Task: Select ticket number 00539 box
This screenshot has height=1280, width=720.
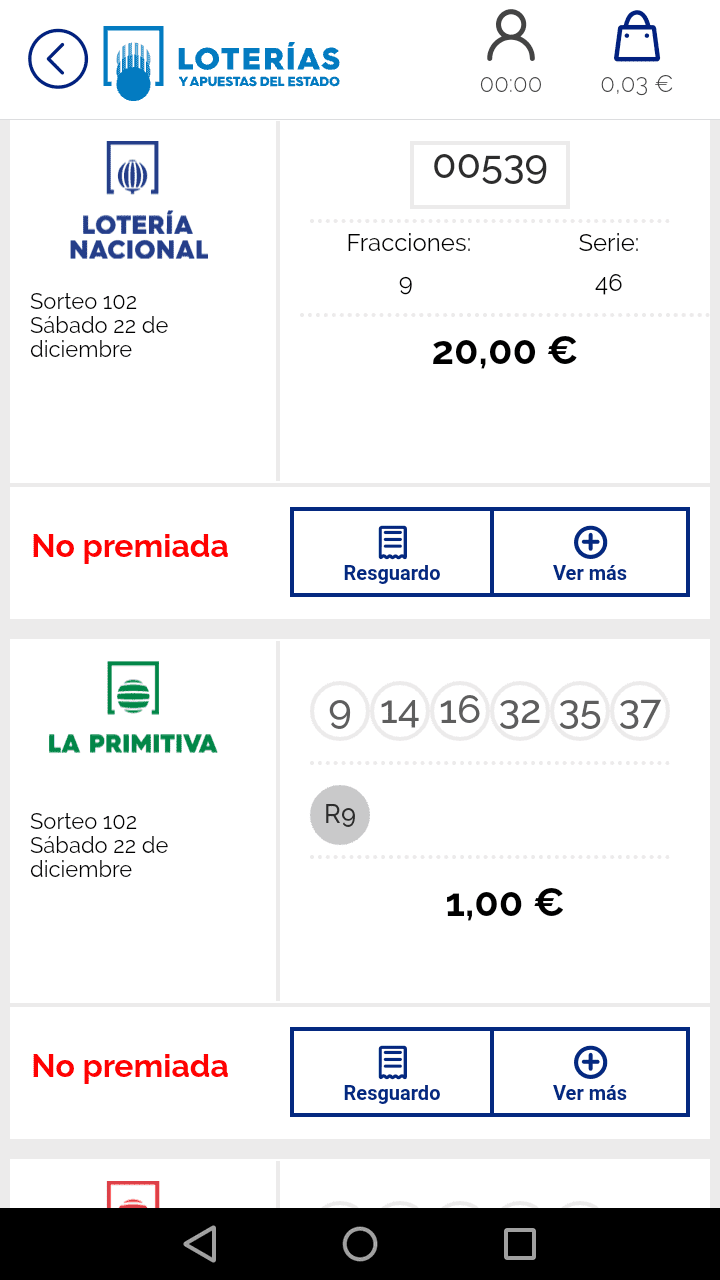Action: tap(490, 174)
